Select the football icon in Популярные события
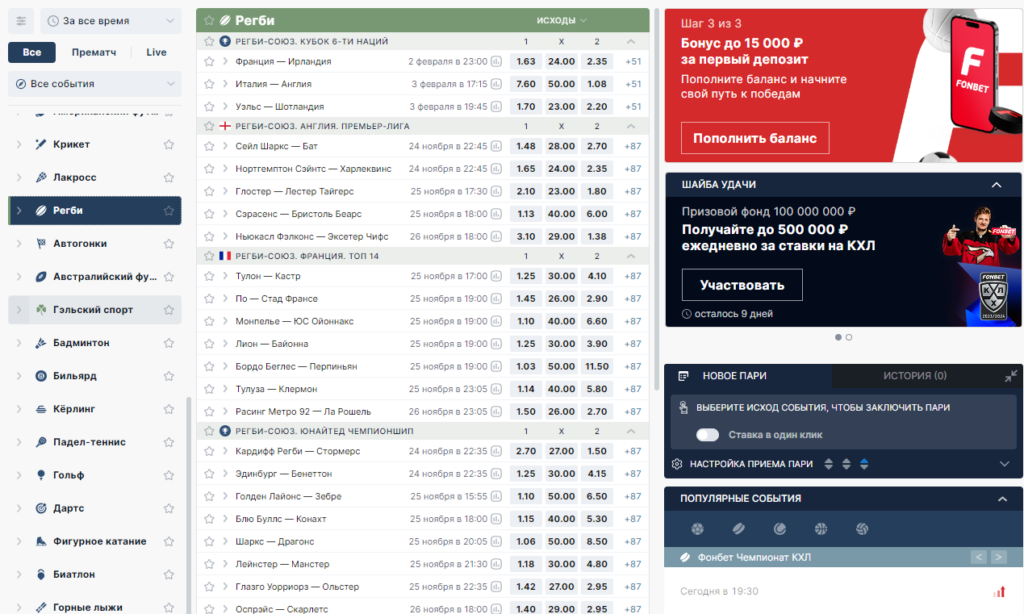This screenshot has height=614, width=1024. click(x=697, y=528)
